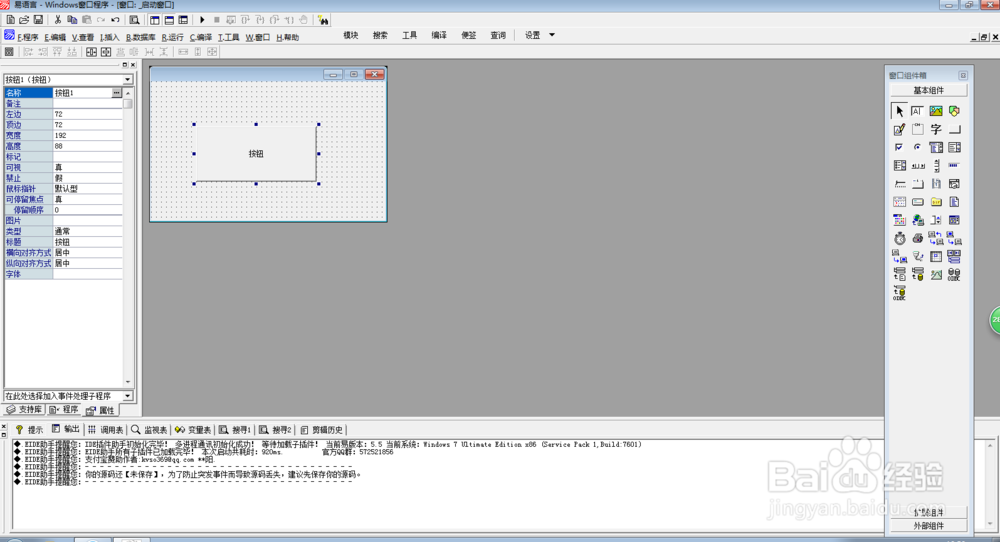Select the timer stopwatch component icon
Image resolution: width=1000 pixels, height=542 pixels.
[x=899, y=238]
